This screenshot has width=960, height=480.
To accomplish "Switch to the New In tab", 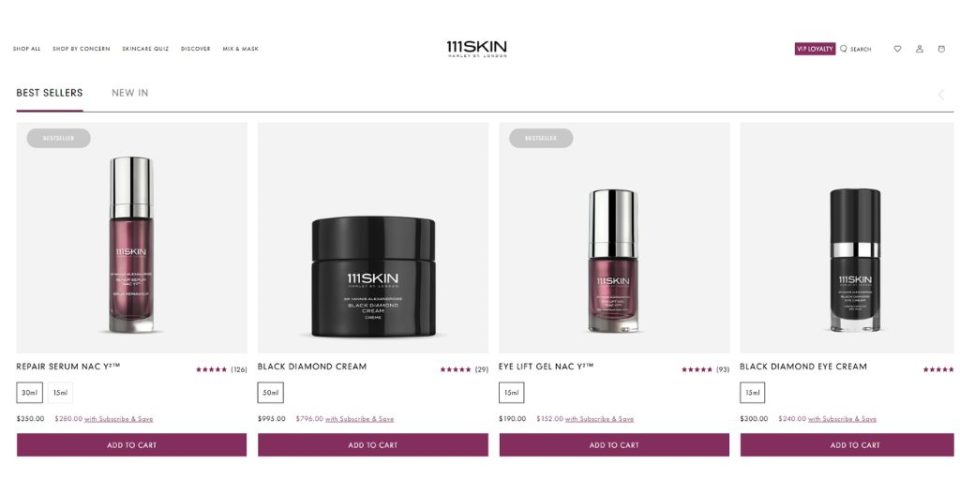I will pyautogui.click(x=130, y=93).
